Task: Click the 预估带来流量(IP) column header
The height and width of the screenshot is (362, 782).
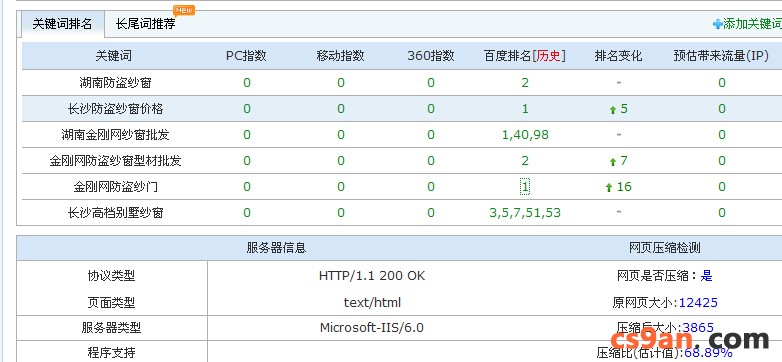Action: click(x=721, y=56)
